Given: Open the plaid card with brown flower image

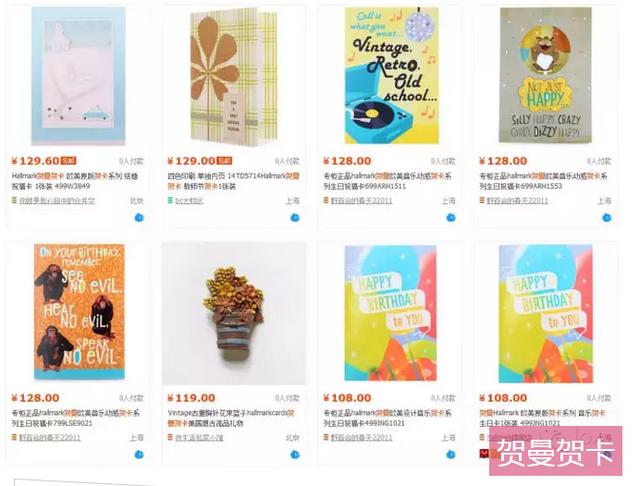Looking at the screenshot, I should [233, 77].
